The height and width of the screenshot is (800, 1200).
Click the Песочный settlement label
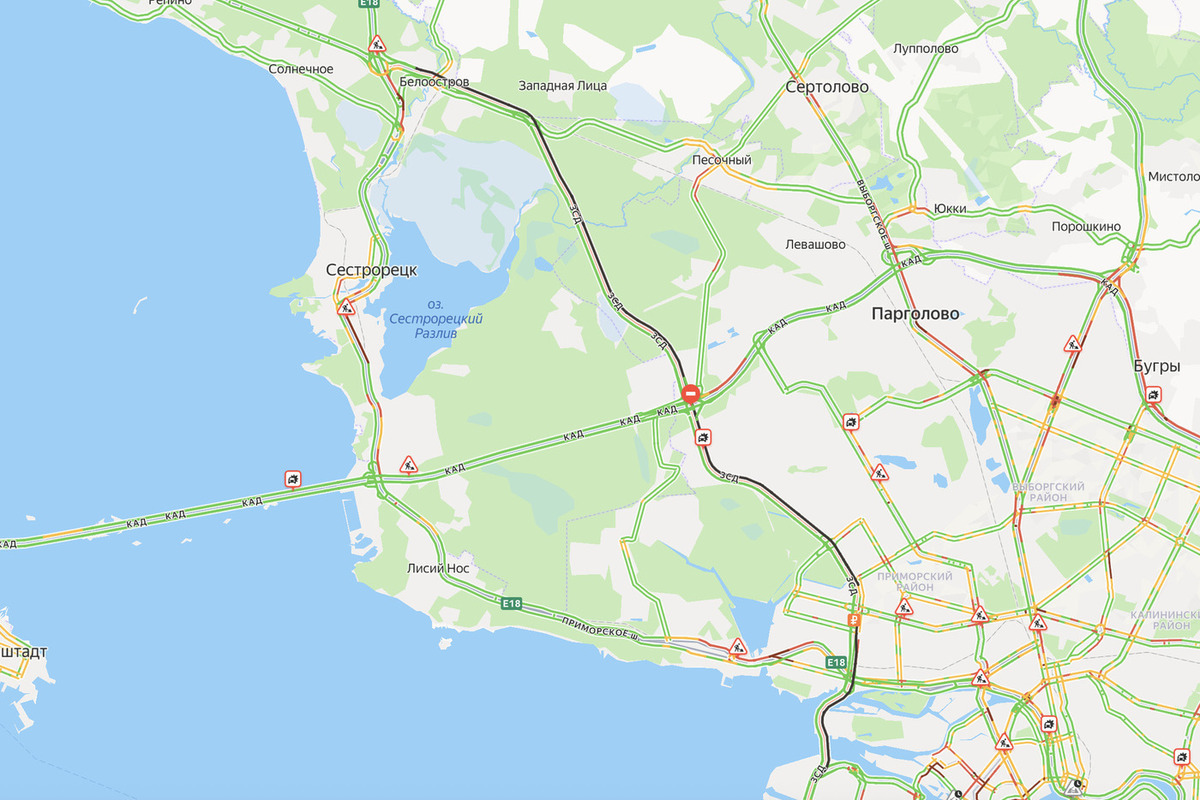[x=721, y=160]
